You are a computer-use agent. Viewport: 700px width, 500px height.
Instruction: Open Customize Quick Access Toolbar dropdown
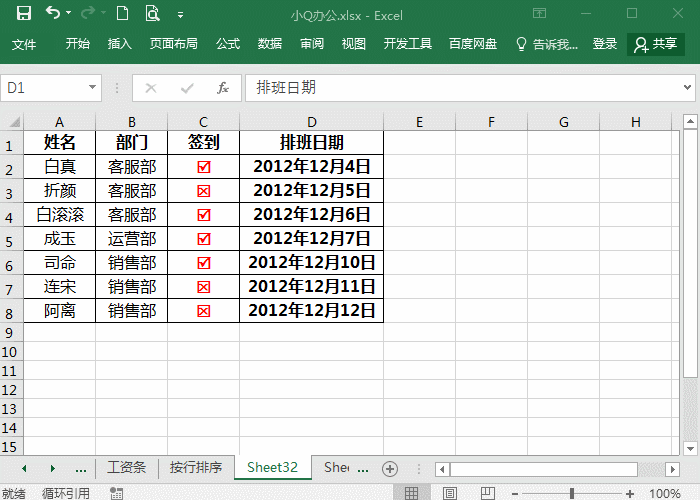pos(180,15)
